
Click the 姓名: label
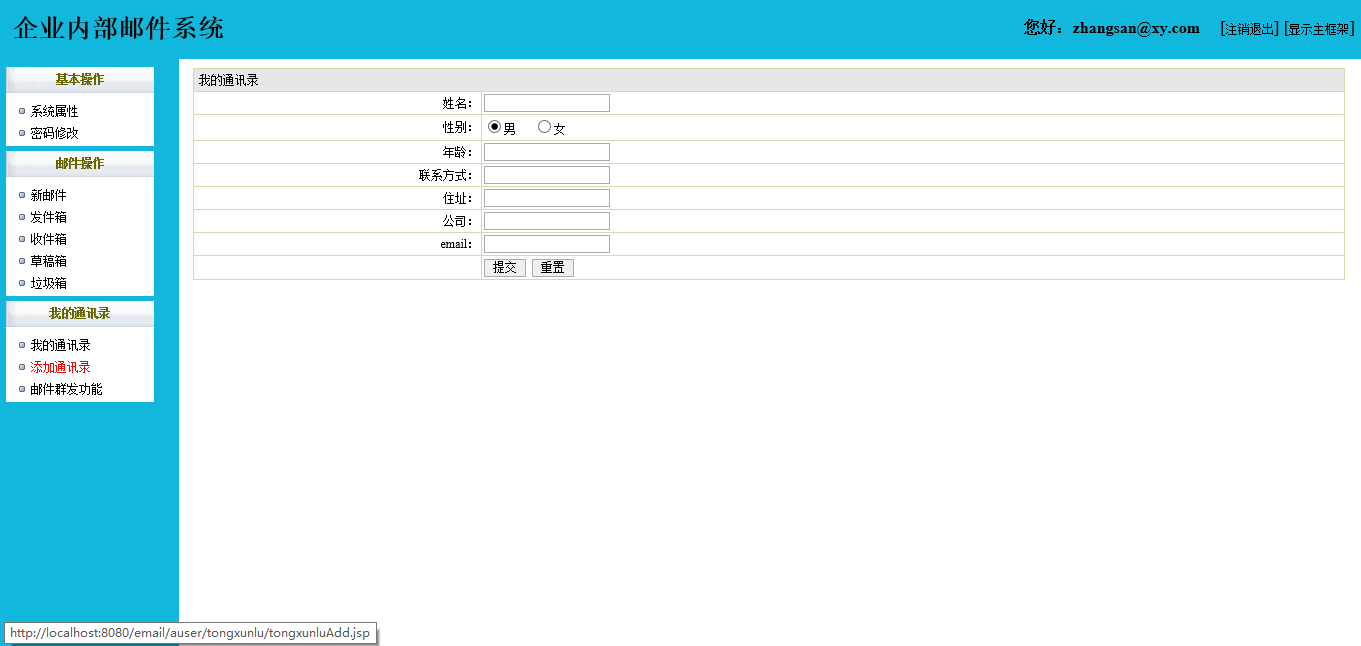[x=457, y=103]
